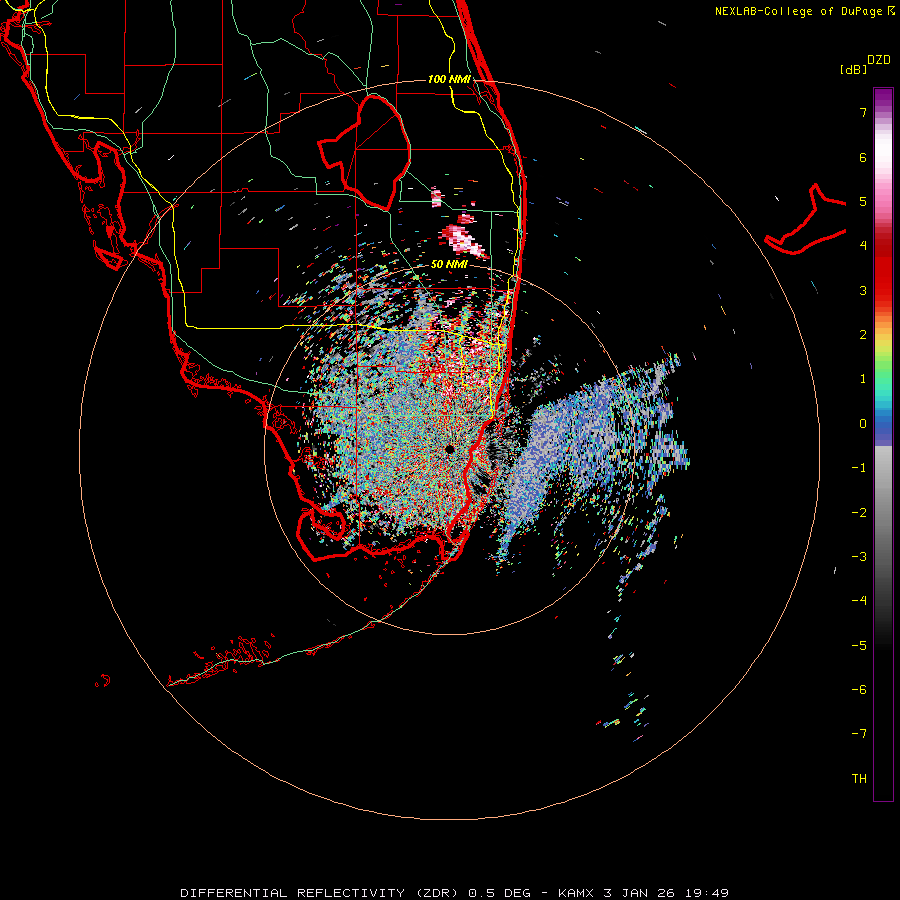Click the -4 value on the color scale
Viewport: 900px width, 900px height.
[x=859, y=601]
